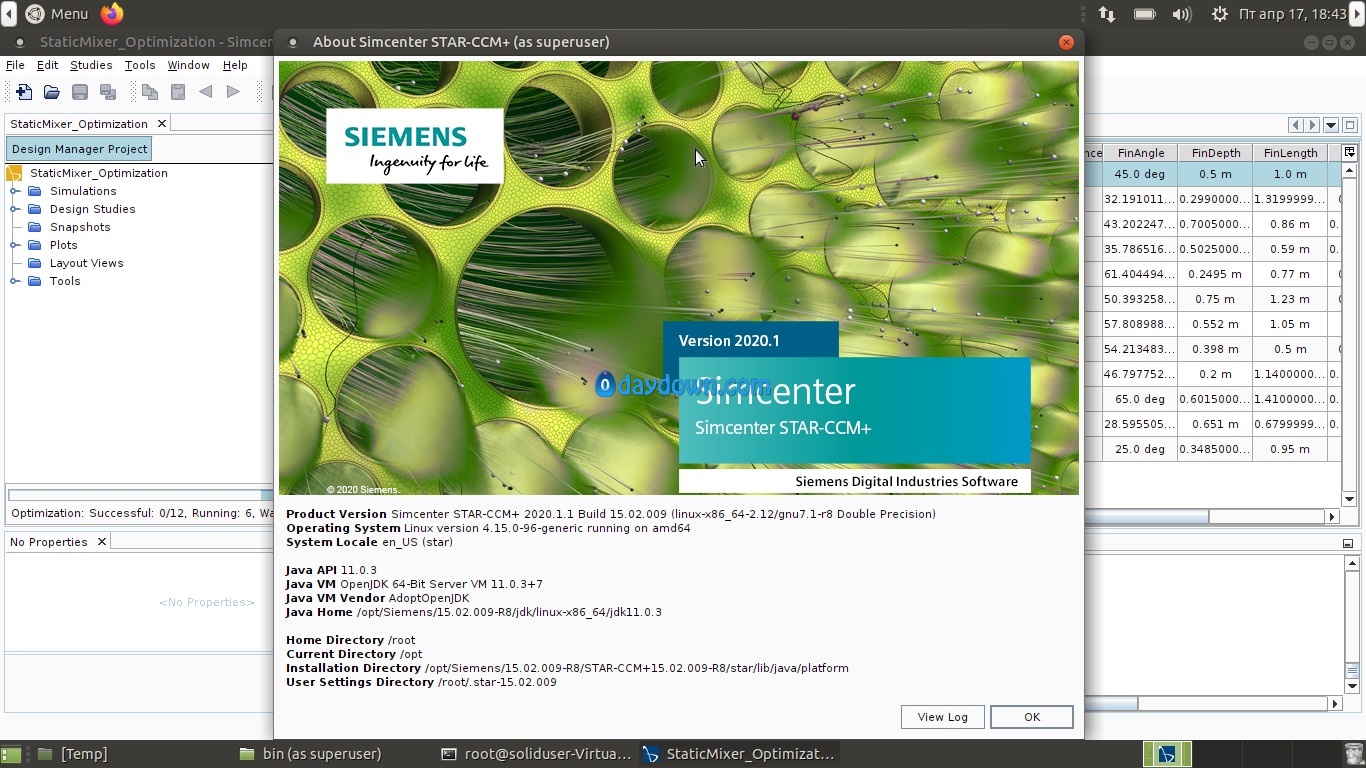Screen dimensions: 1366x768
Task: Open the Edit menu
Action: point(47,65)
